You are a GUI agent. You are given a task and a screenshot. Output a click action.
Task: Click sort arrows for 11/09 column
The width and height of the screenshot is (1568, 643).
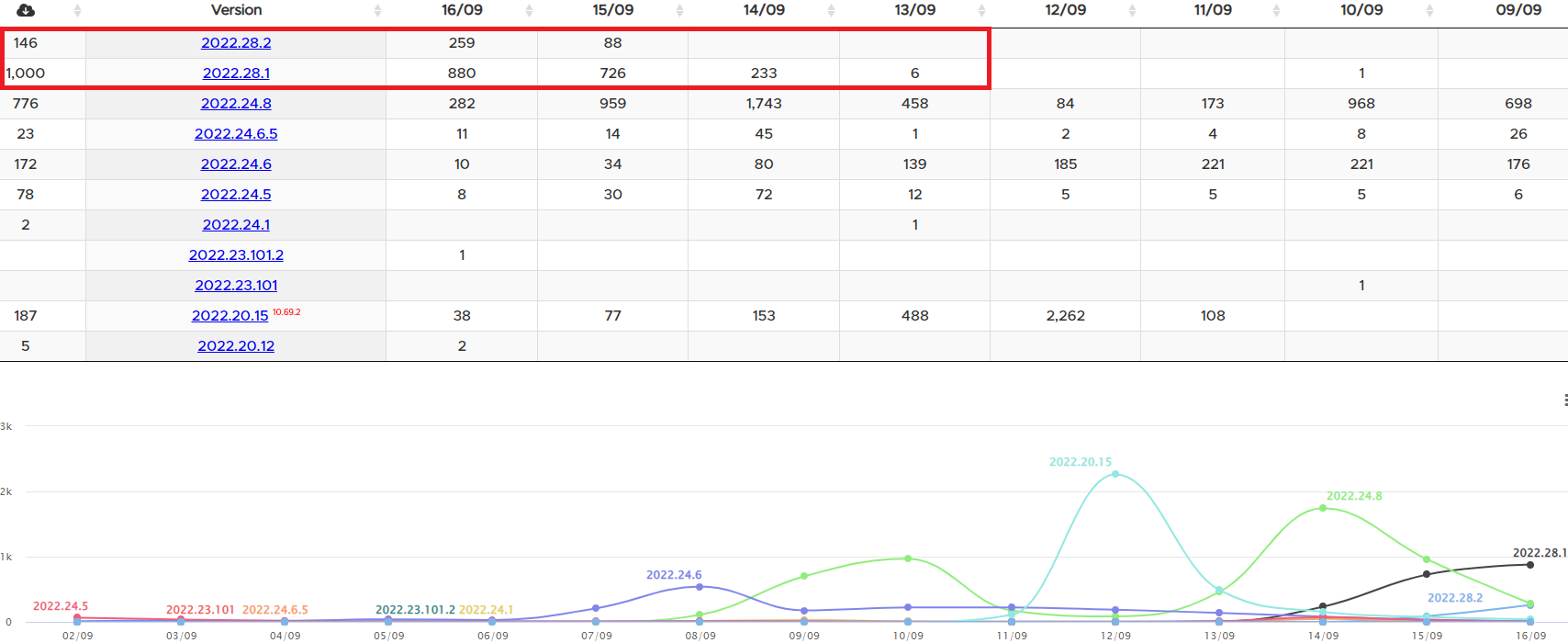click(1276, 10)
